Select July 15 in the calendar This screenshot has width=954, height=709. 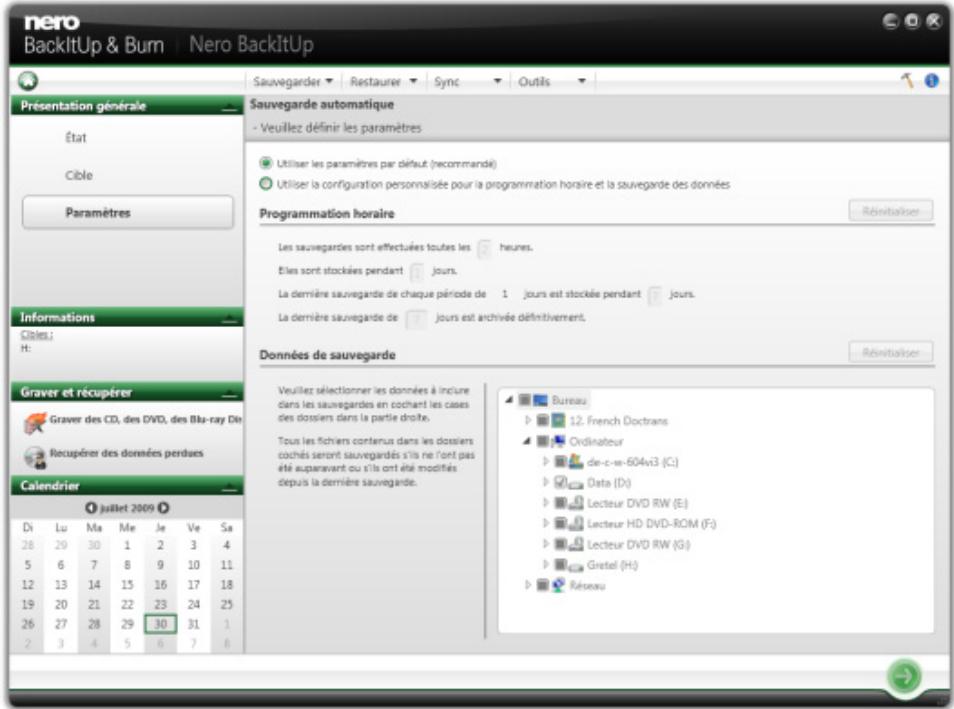click(x=127, y=585)
